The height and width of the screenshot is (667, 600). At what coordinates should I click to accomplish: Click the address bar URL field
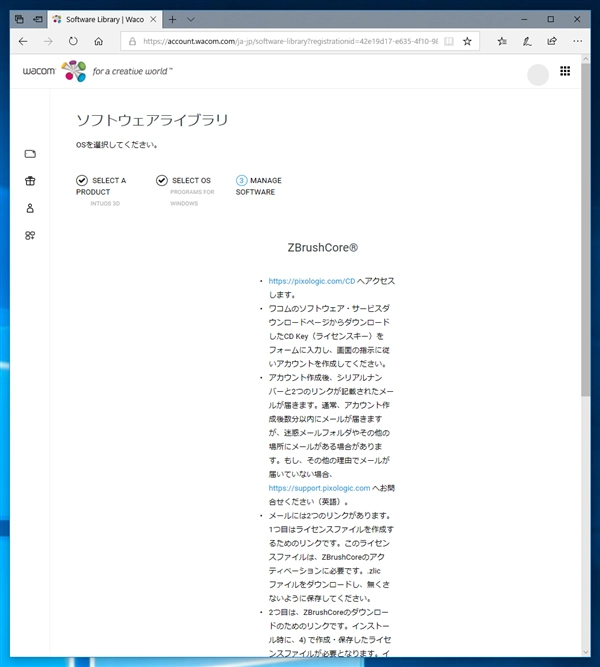coord(290,41)
